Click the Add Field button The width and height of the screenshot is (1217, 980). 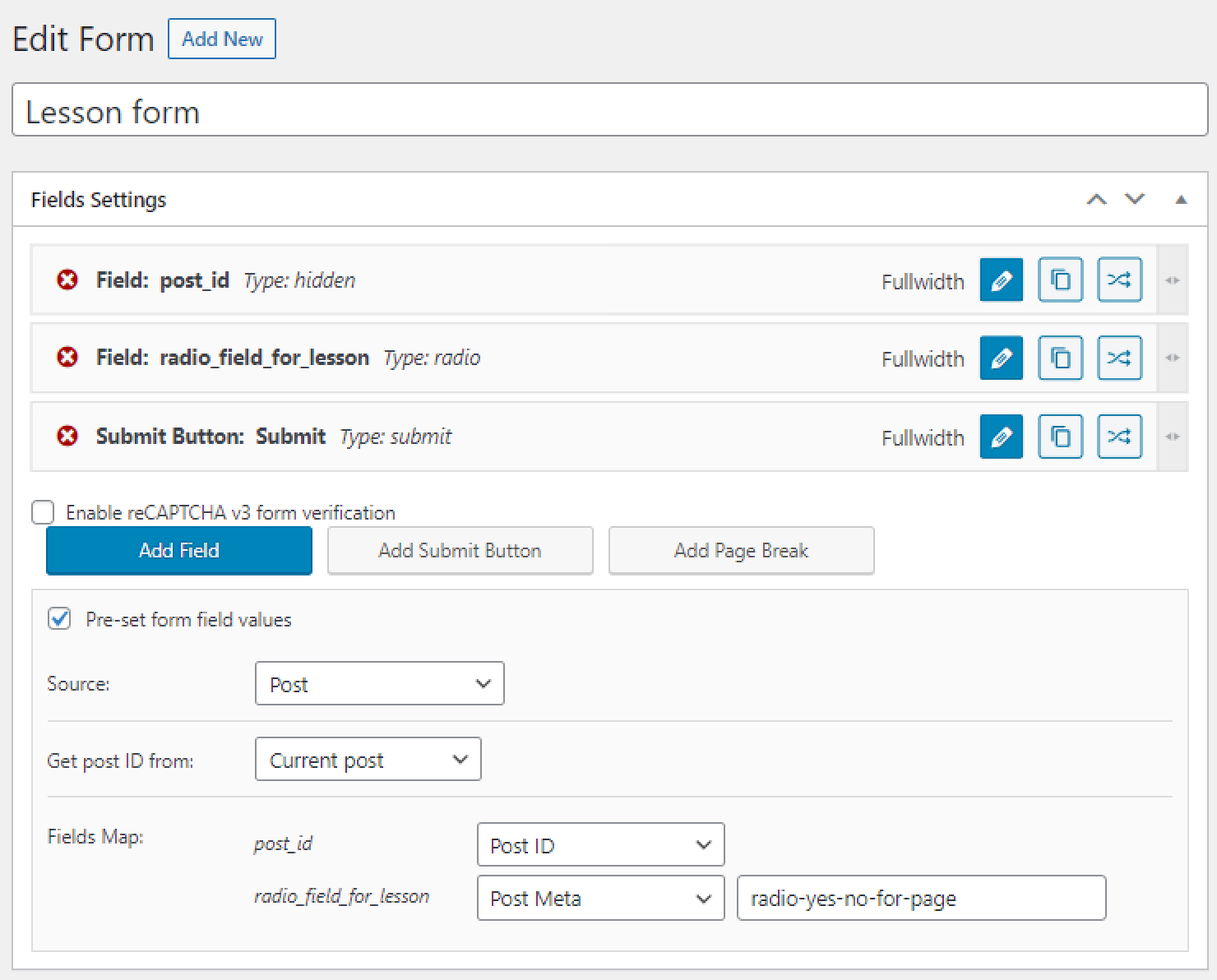pyautogui.click(x=179, y=550)
